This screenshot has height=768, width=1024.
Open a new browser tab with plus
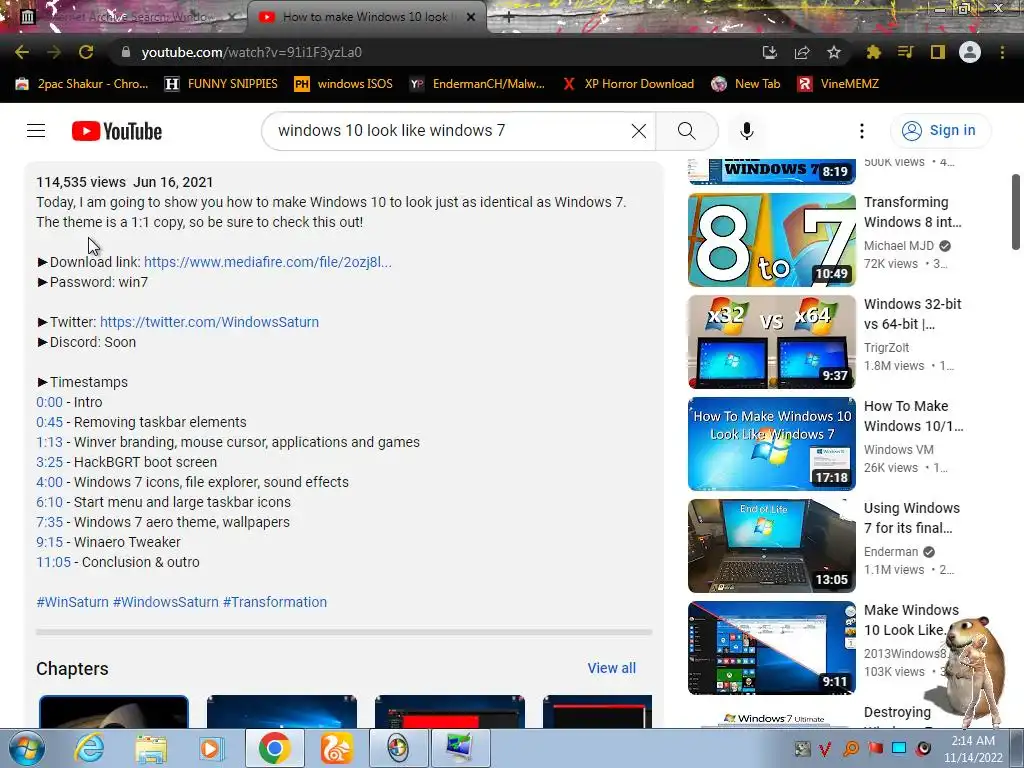pyautogui.click(x=509, y=17)
